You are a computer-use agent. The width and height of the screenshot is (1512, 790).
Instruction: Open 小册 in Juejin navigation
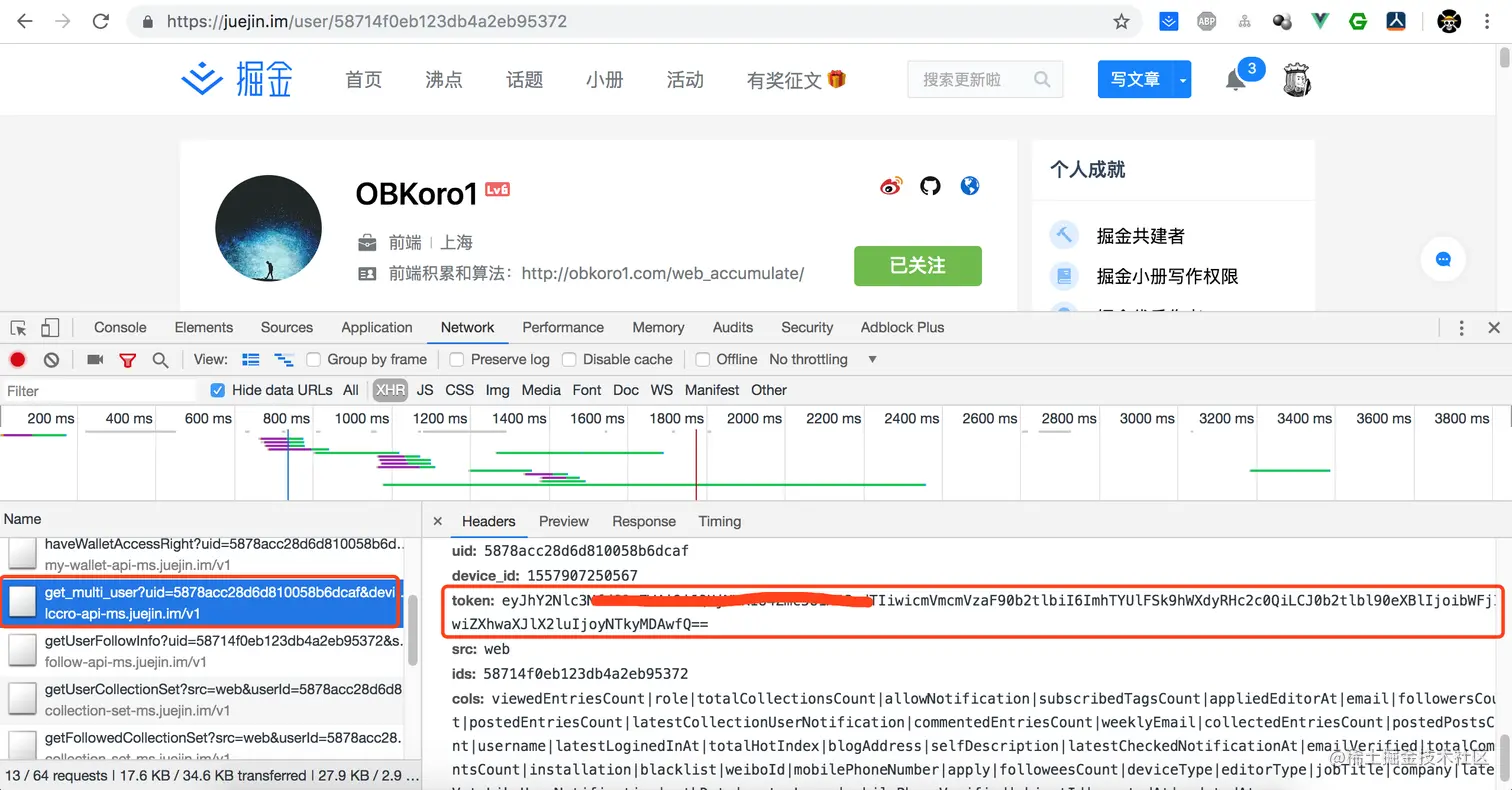605,80
